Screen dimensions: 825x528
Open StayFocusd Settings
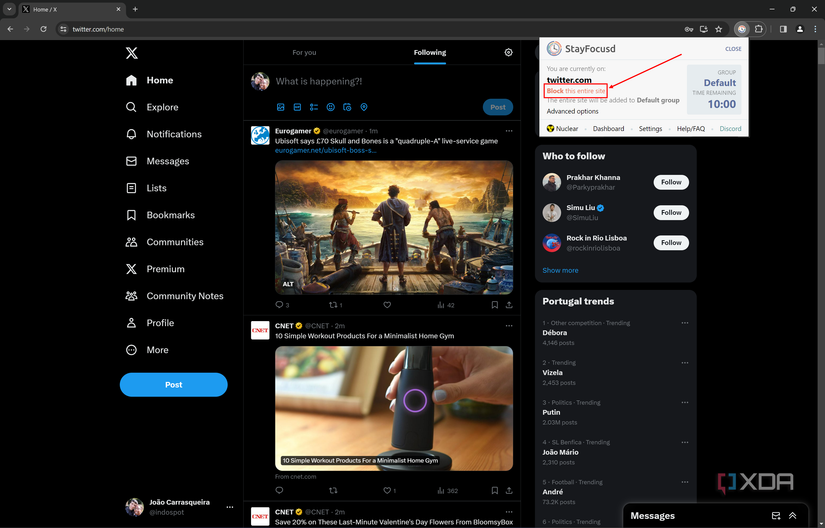650,129
